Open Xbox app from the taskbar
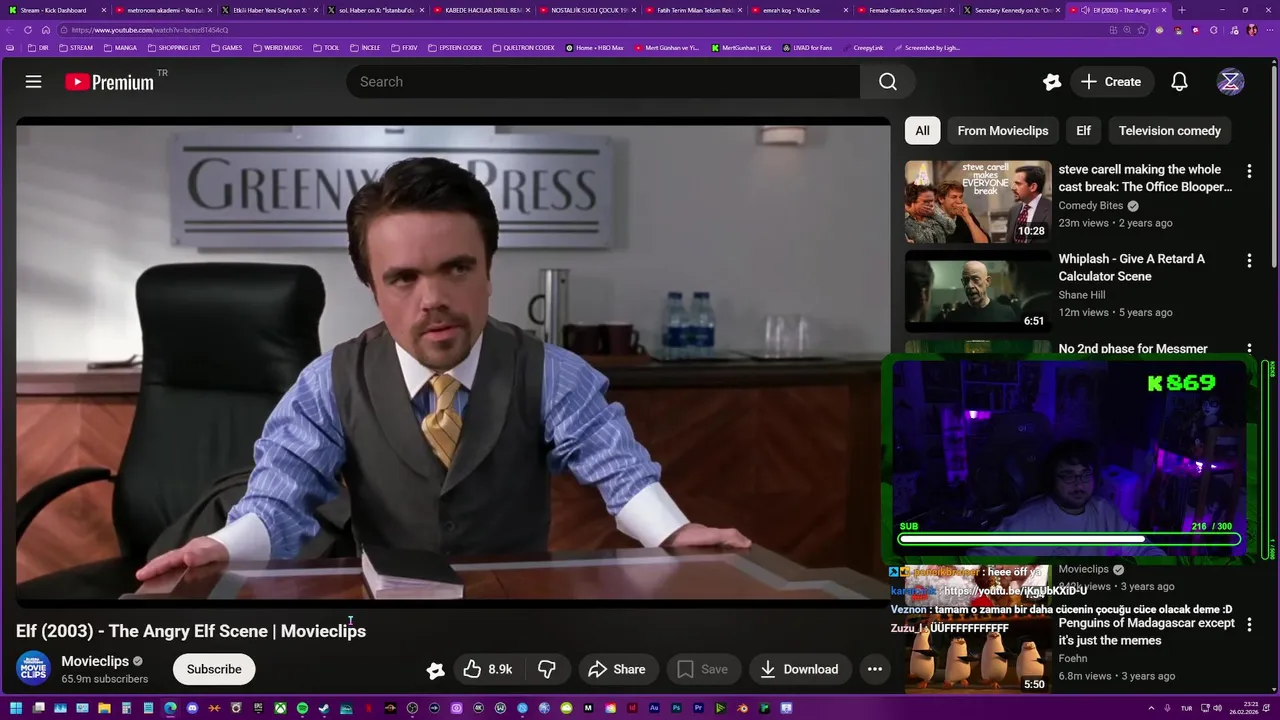Image resolution: width=1280 pixels, height=720 pixels. coord(280,708)
